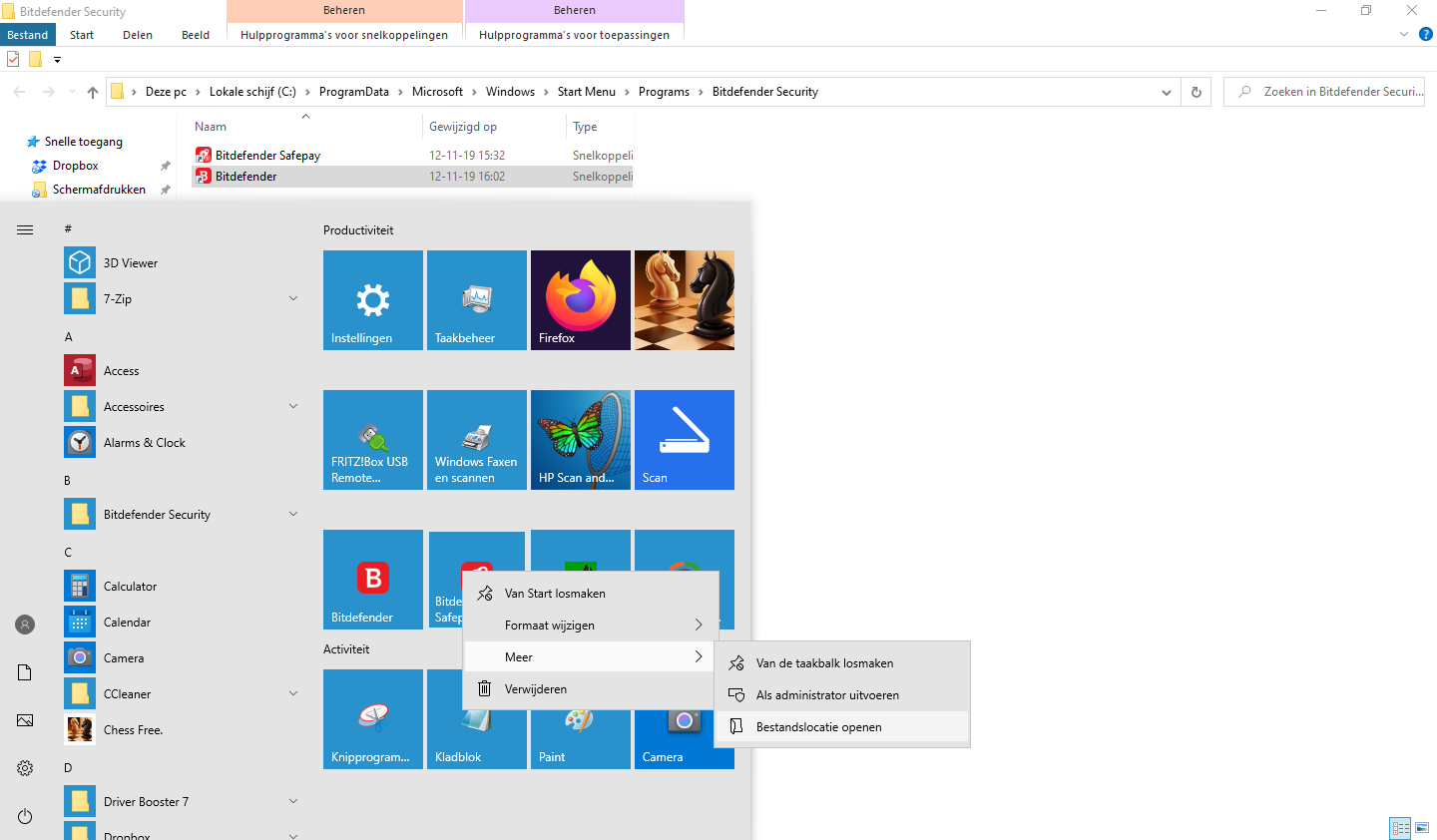Screen dimensions: 1437x840
Task: Open the Instellingen settings tile
Action: (x=373, y=299)
